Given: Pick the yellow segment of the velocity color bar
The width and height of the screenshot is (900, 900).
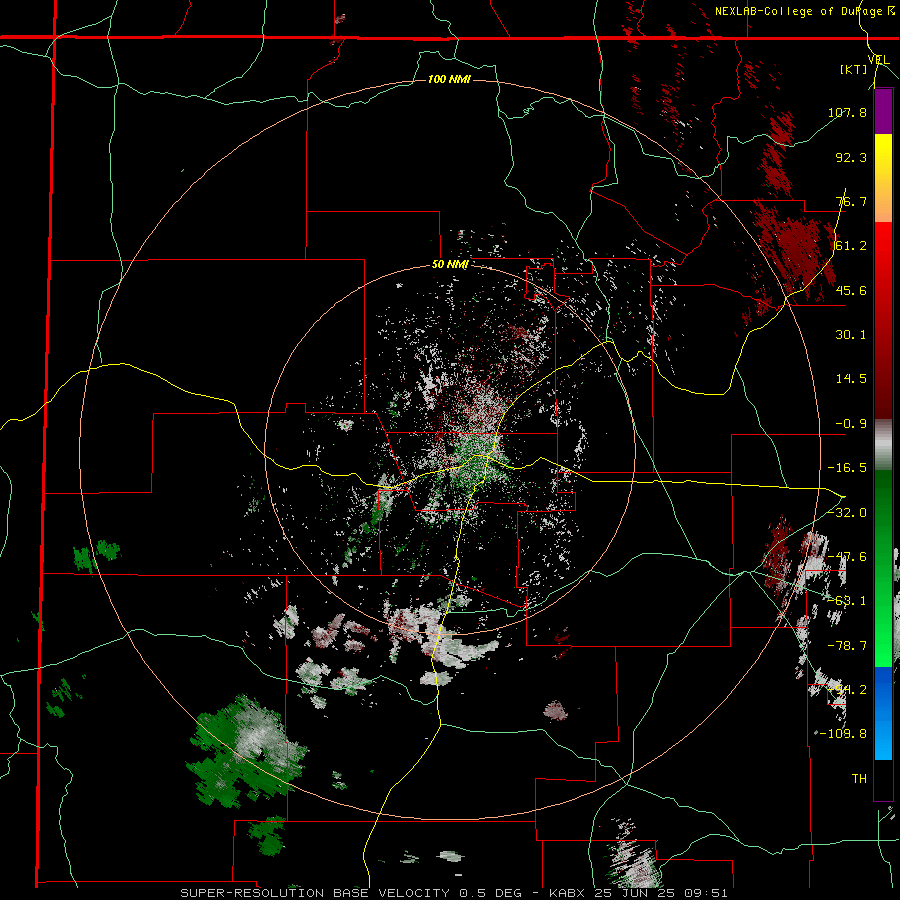Looking at the screenshot, I should (883, 156).
